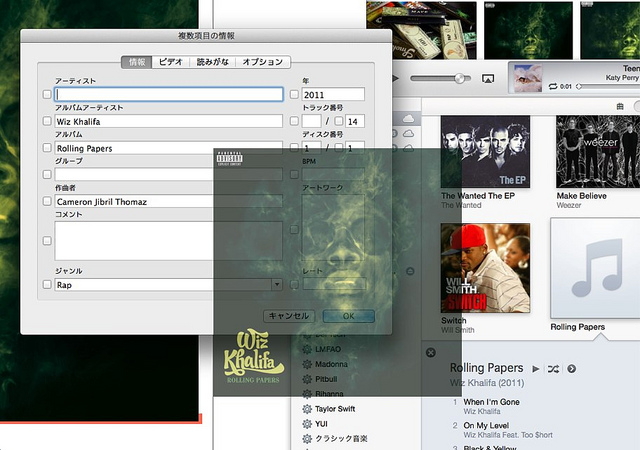Click the コメント text area
Image resolution: width=640 pixels, height=450 pixels.
(169, 241)
